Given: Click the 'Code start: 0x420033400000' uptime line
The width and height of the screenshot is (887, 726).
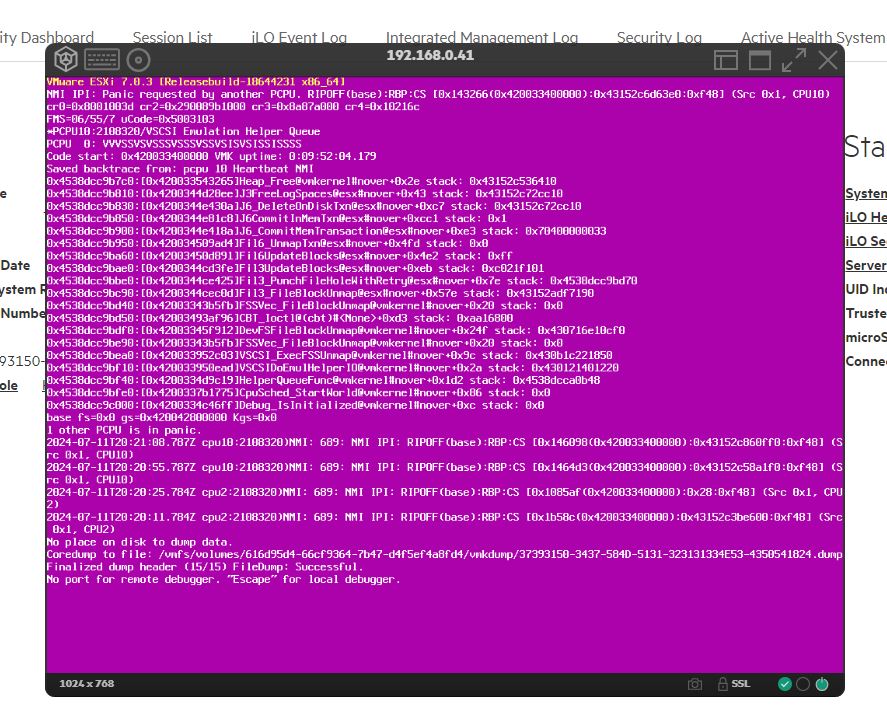Looking at the screenshot, I should [x=211, y=156].
